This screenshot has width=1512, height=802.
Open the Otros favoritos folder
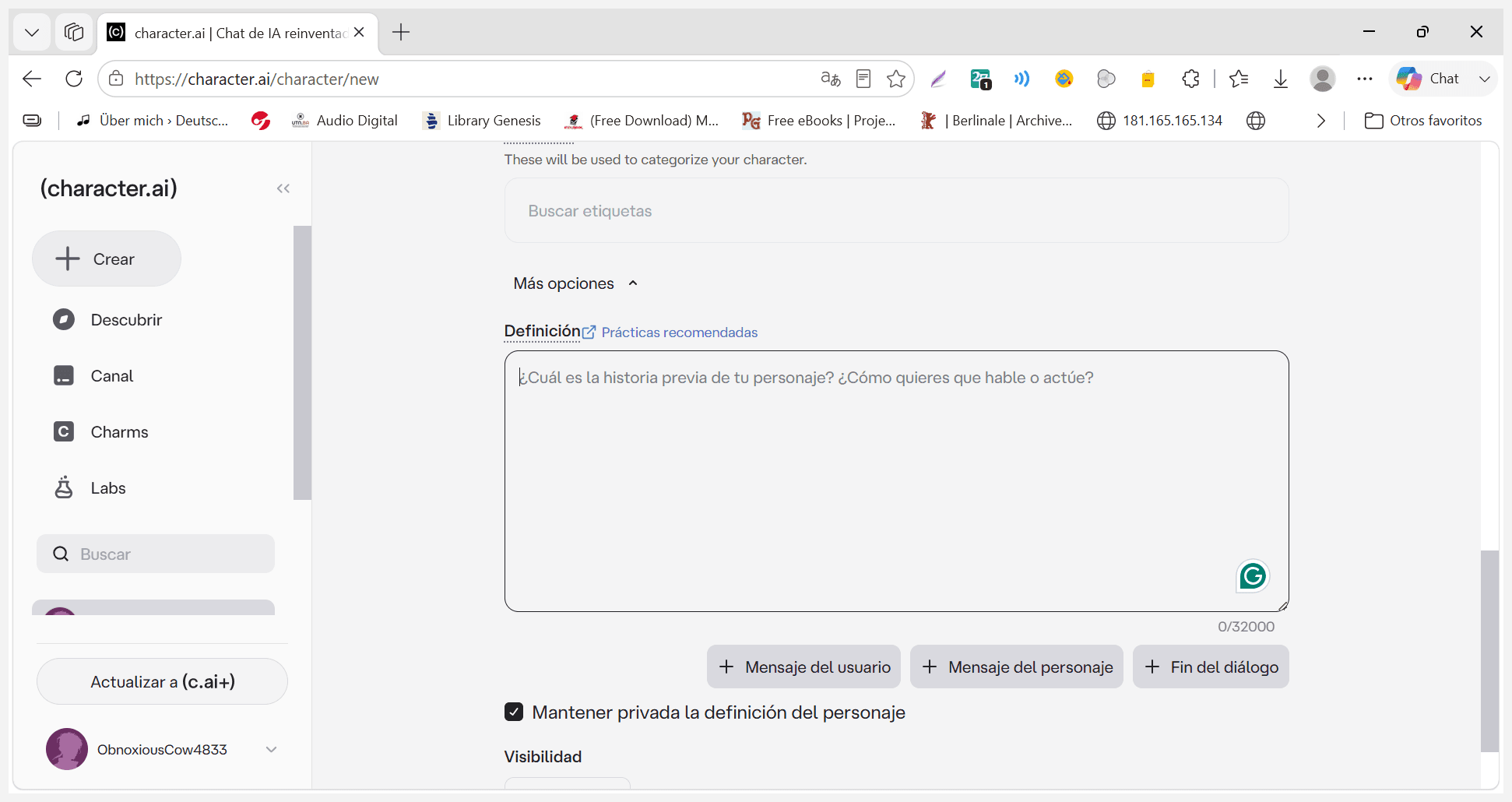point(1423,121)
